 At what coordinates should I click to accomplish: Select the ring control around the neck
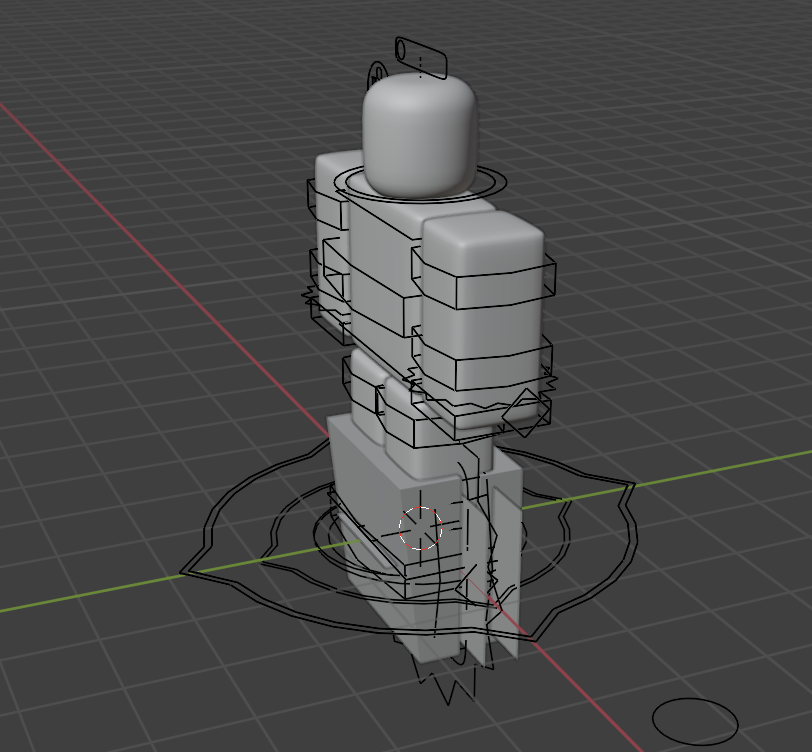420,183
